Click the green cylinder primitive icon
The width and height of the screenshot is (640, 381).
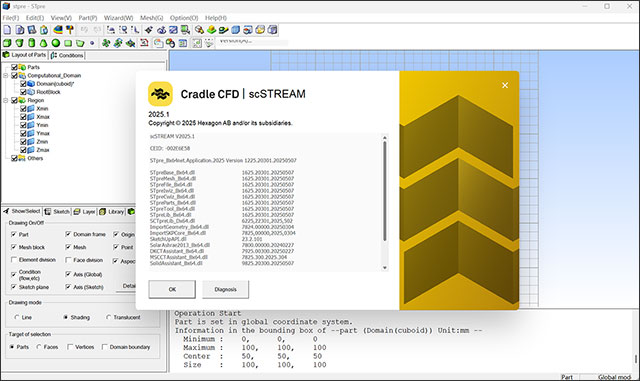(31, 43)
